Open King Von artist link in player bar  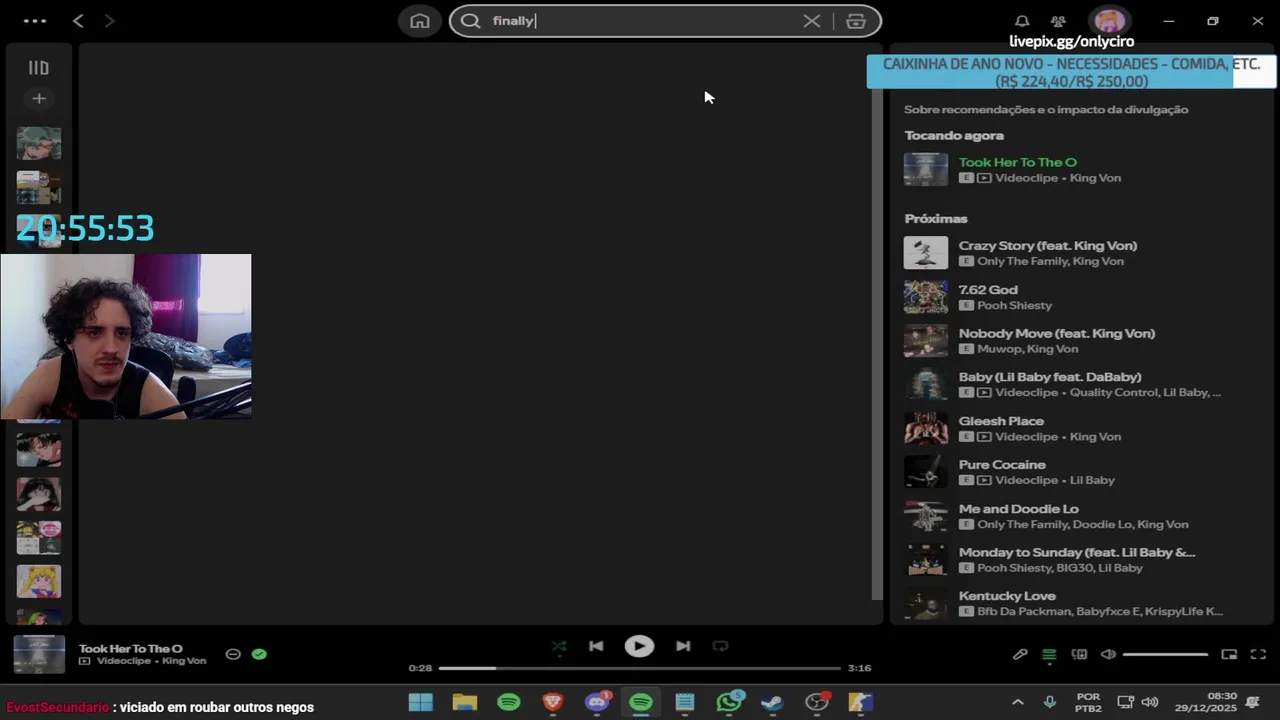tap(184, 661)
